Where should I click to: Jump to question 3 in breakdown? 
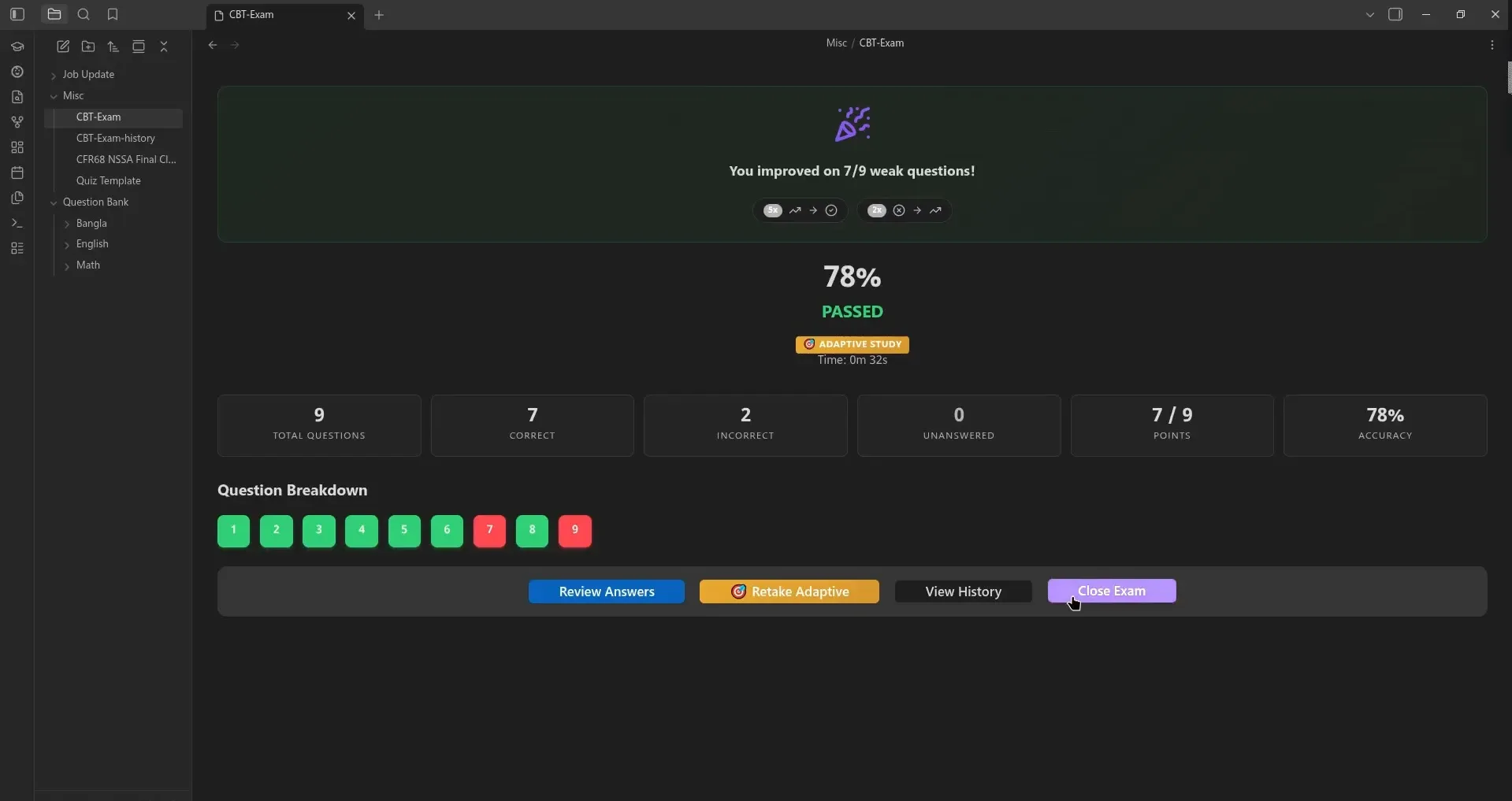tap(318, 530)
